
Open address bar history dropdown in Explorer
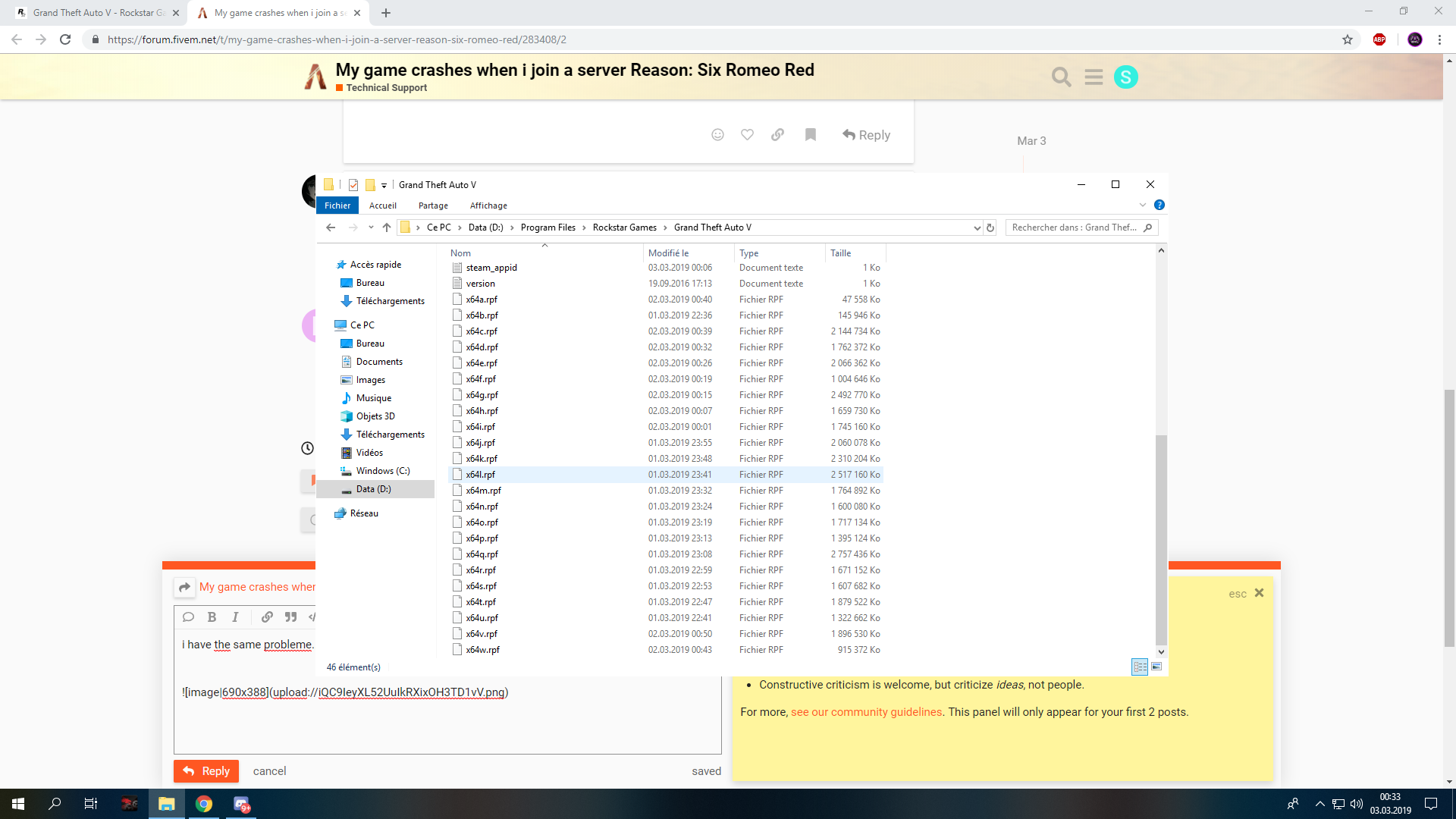(x=977, y=227)
